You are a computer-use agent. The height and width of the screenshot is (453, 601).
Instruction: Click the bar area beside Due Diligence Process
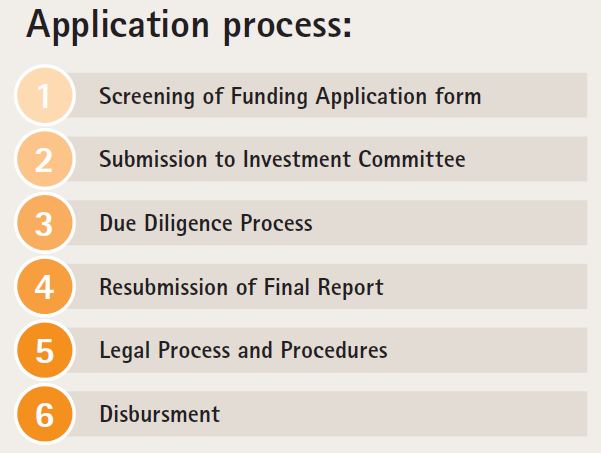450,223
